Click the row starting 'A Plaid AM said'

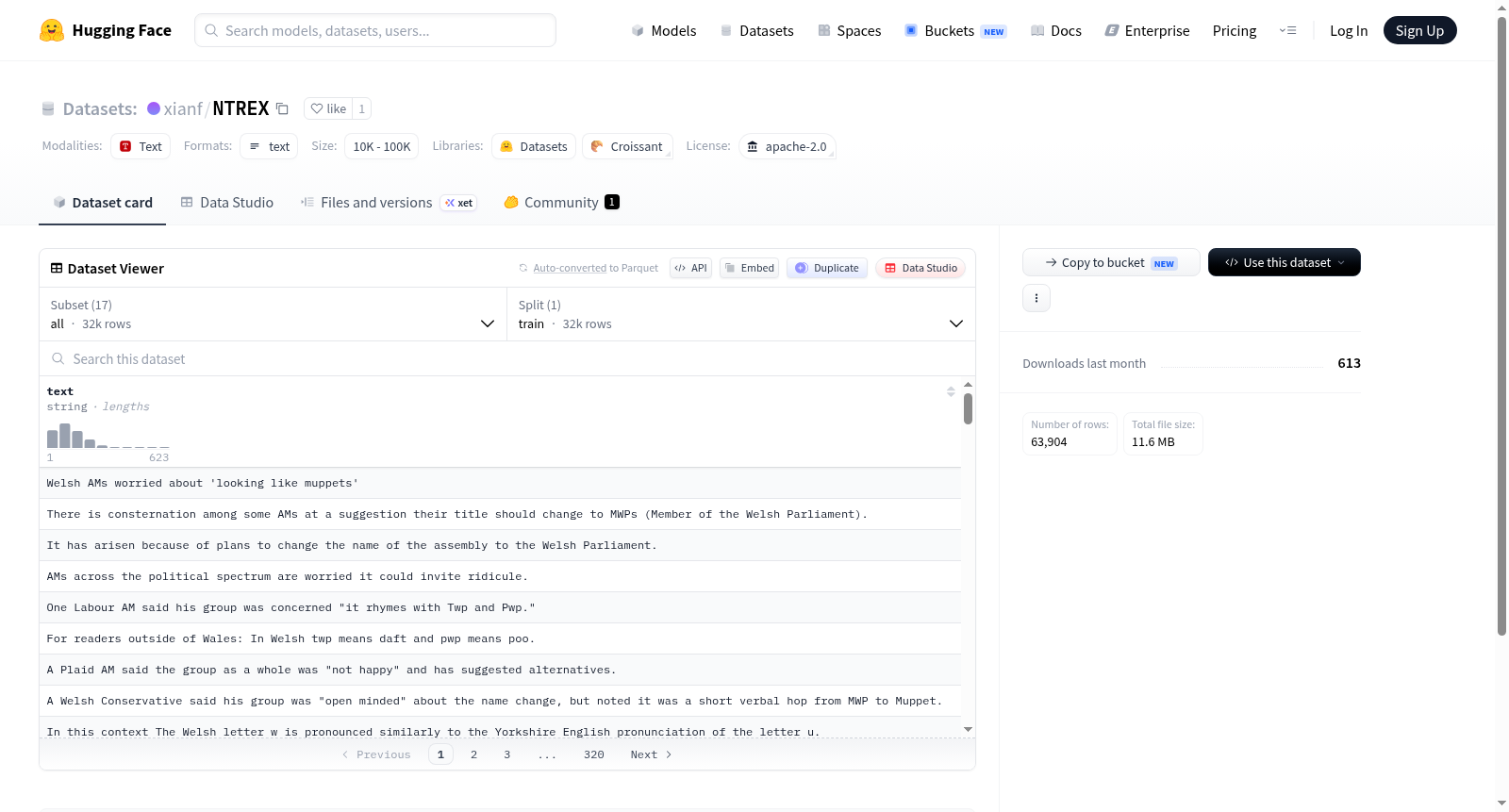(x=500, y=670)
